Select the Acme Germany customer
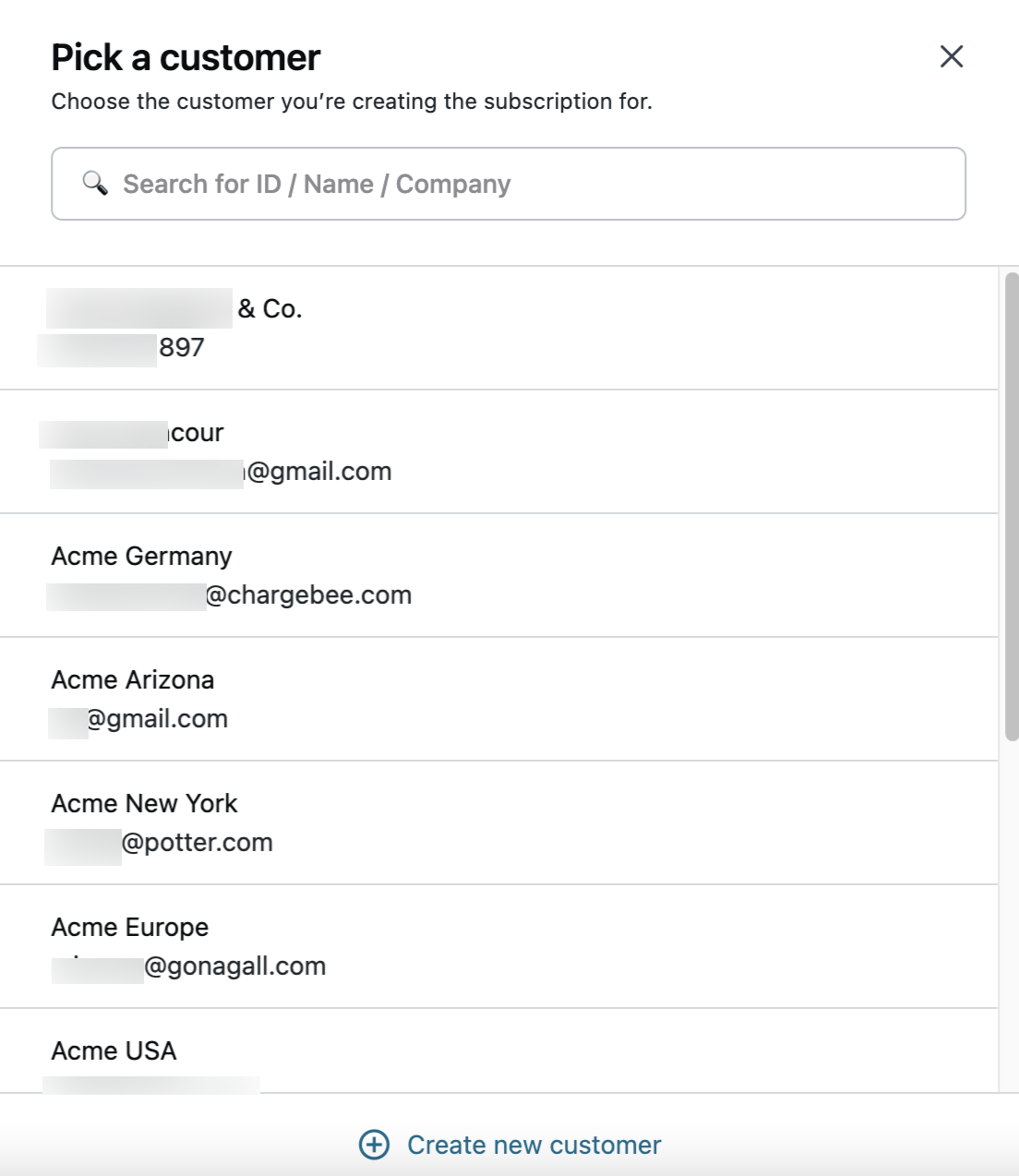 coord(141,556)
